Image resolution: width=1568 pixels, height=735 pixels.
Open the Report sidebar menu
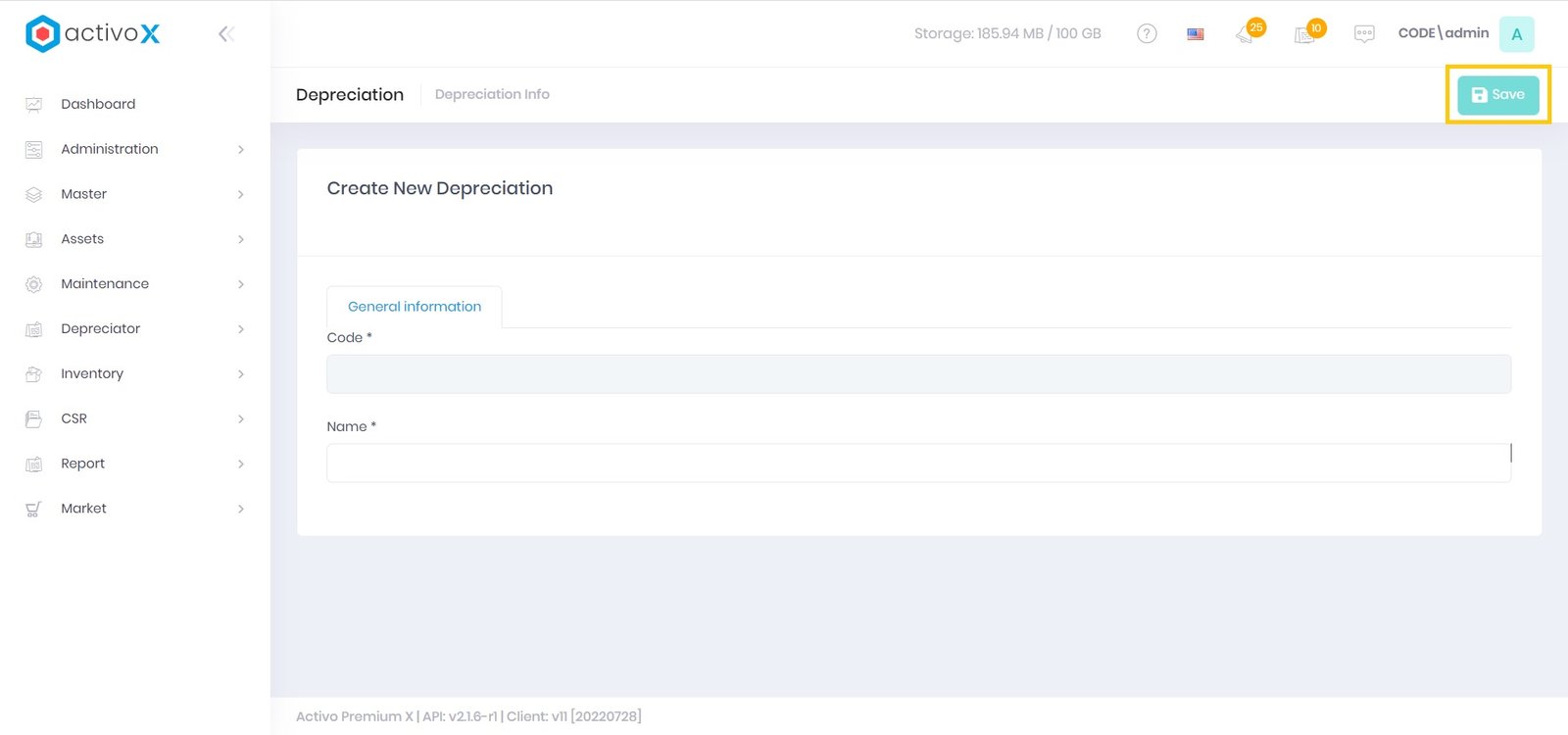(x=82, y=464)
